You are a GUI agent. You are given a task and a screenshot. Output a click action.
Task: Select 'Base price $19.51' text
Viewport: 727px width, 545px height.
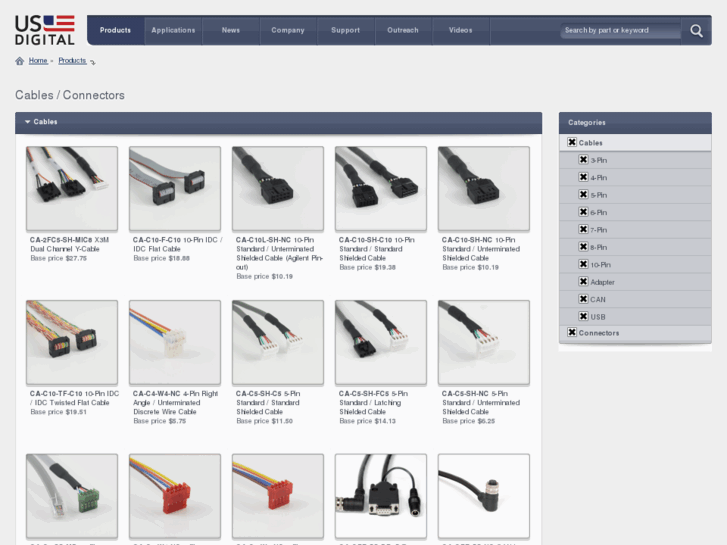[x=58, y=412]
